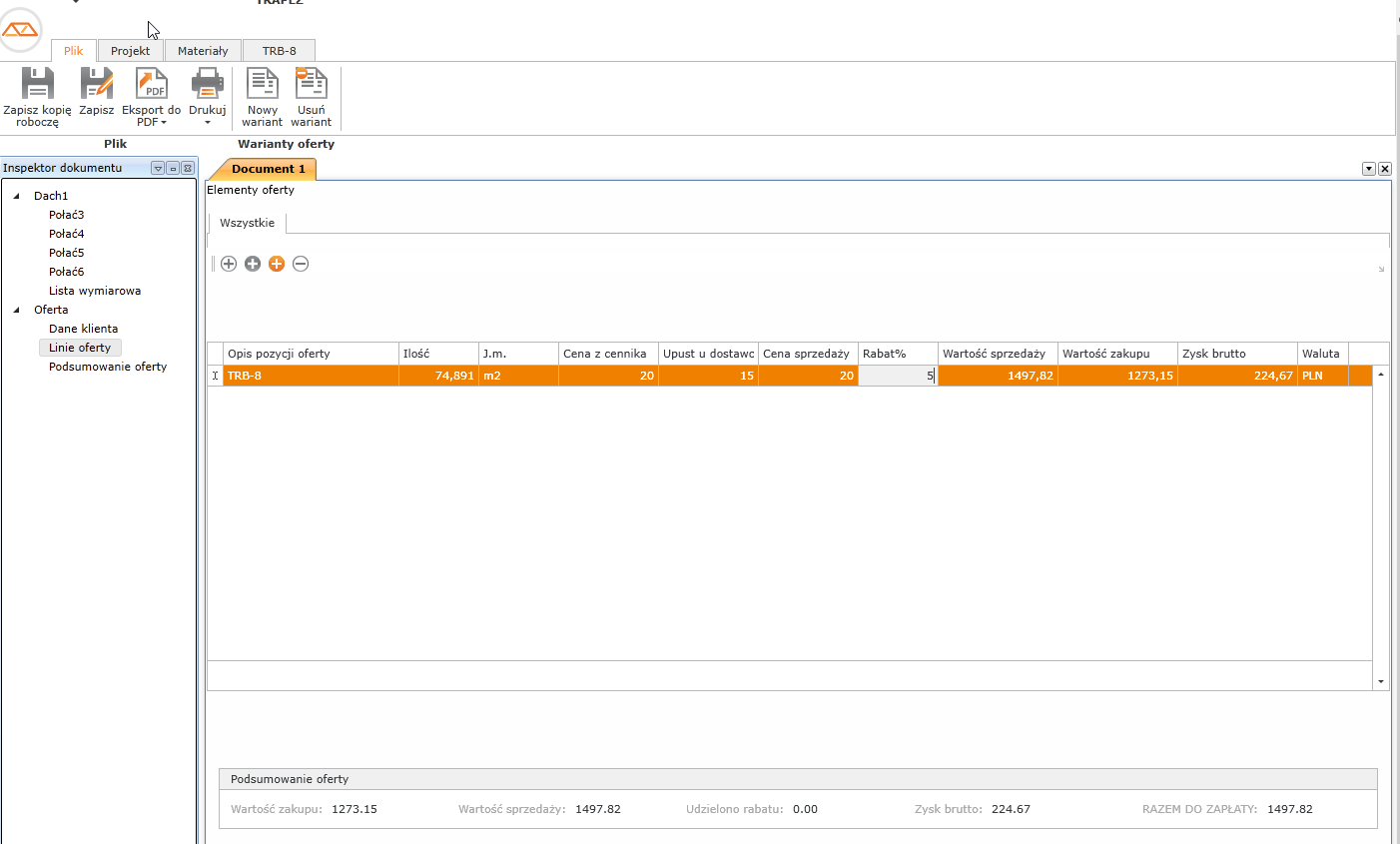Screen dimensions: 1400x844
Task: Select Podsumowanie oferty in the inspector tree
Action: pos(108,367)
